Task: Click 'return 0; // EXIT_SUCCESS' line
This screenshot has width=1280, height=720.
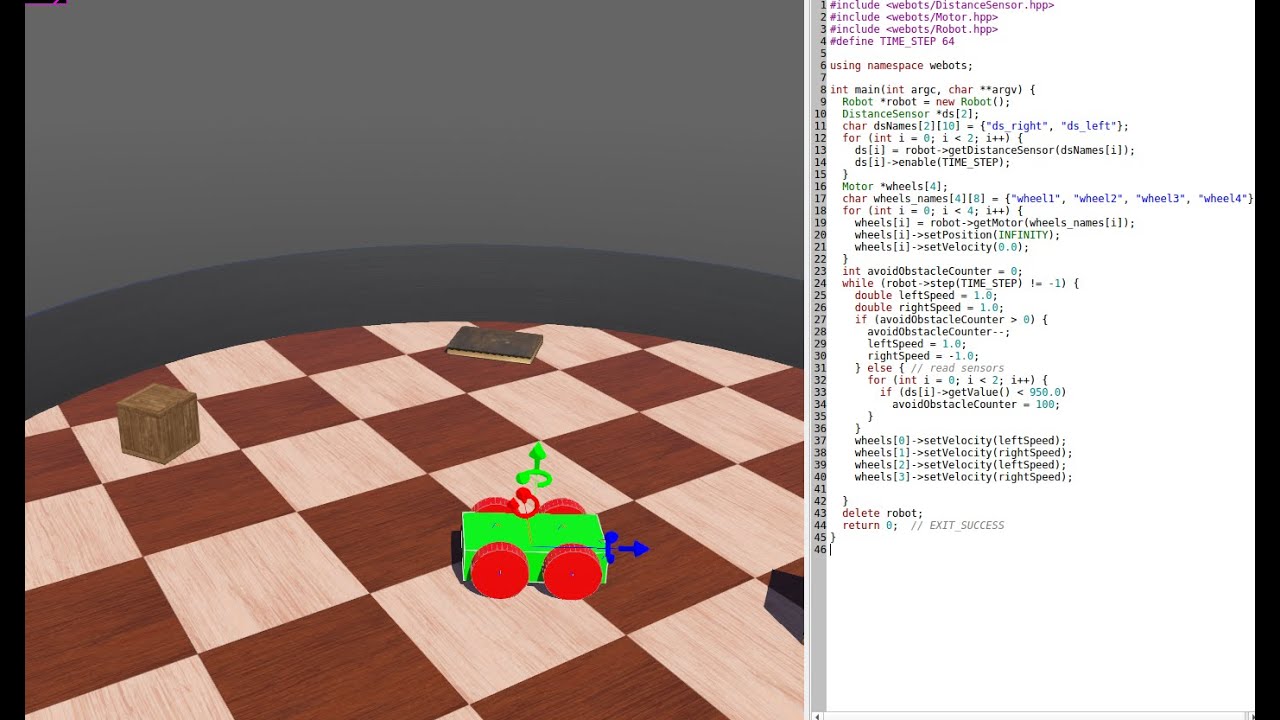Action: click(x=923, y=524)
